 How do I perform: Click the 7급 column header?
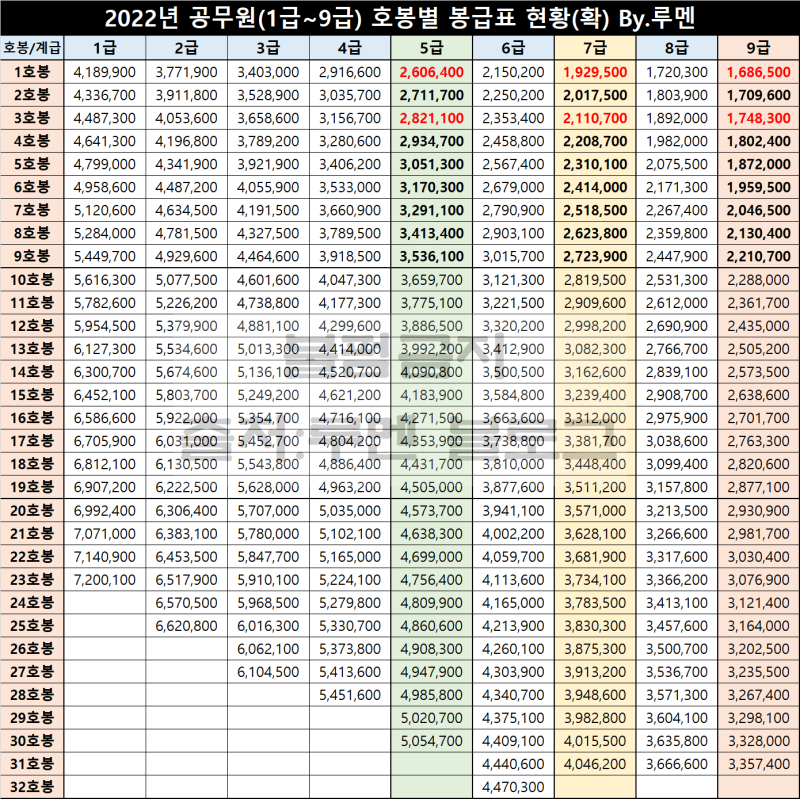tap(595, 48)
